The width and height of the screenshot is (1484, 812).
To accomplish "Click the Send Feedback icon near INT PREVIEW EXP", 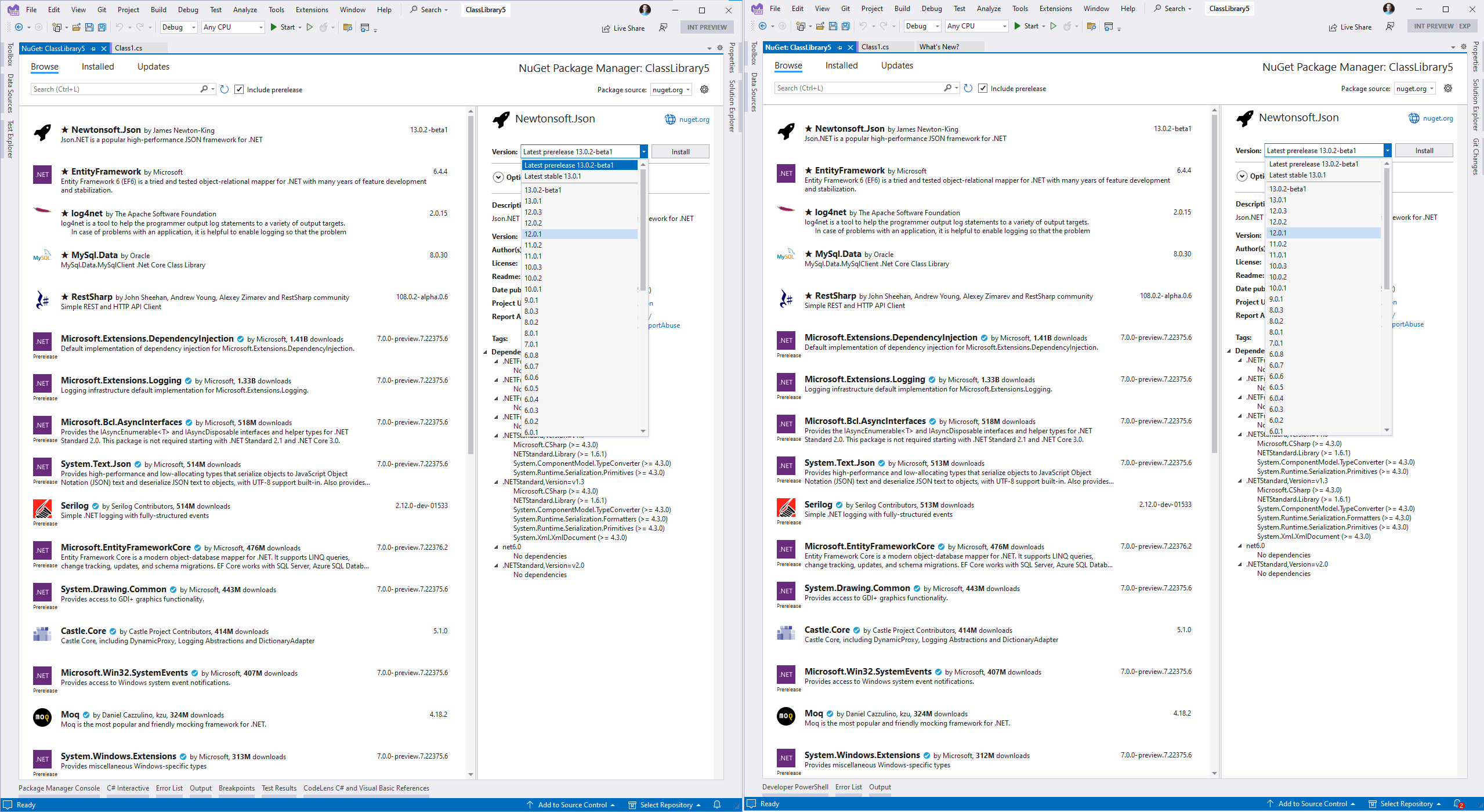I will (x=1390, y=26).
